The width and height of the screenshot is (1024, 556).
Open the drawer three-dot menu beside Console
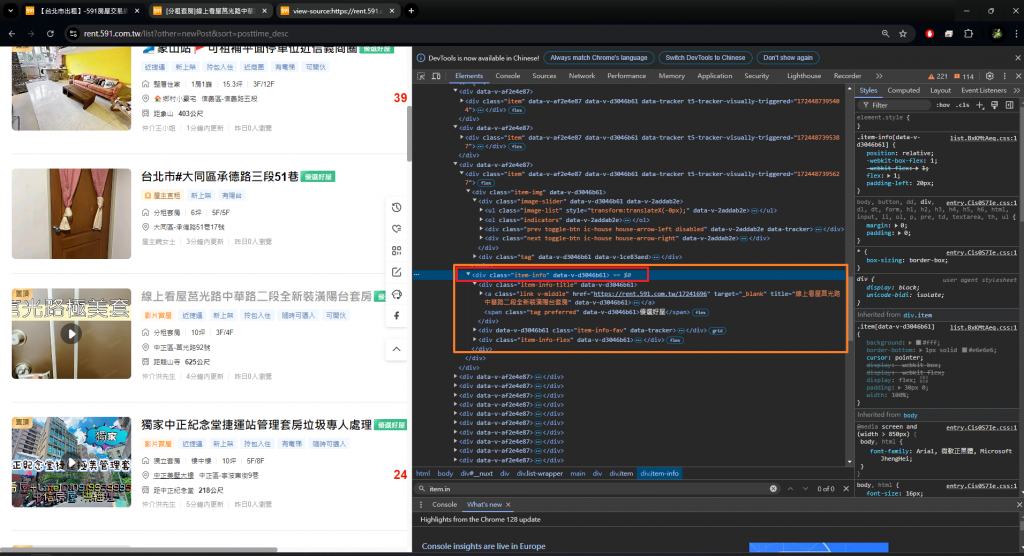[421, 504]
